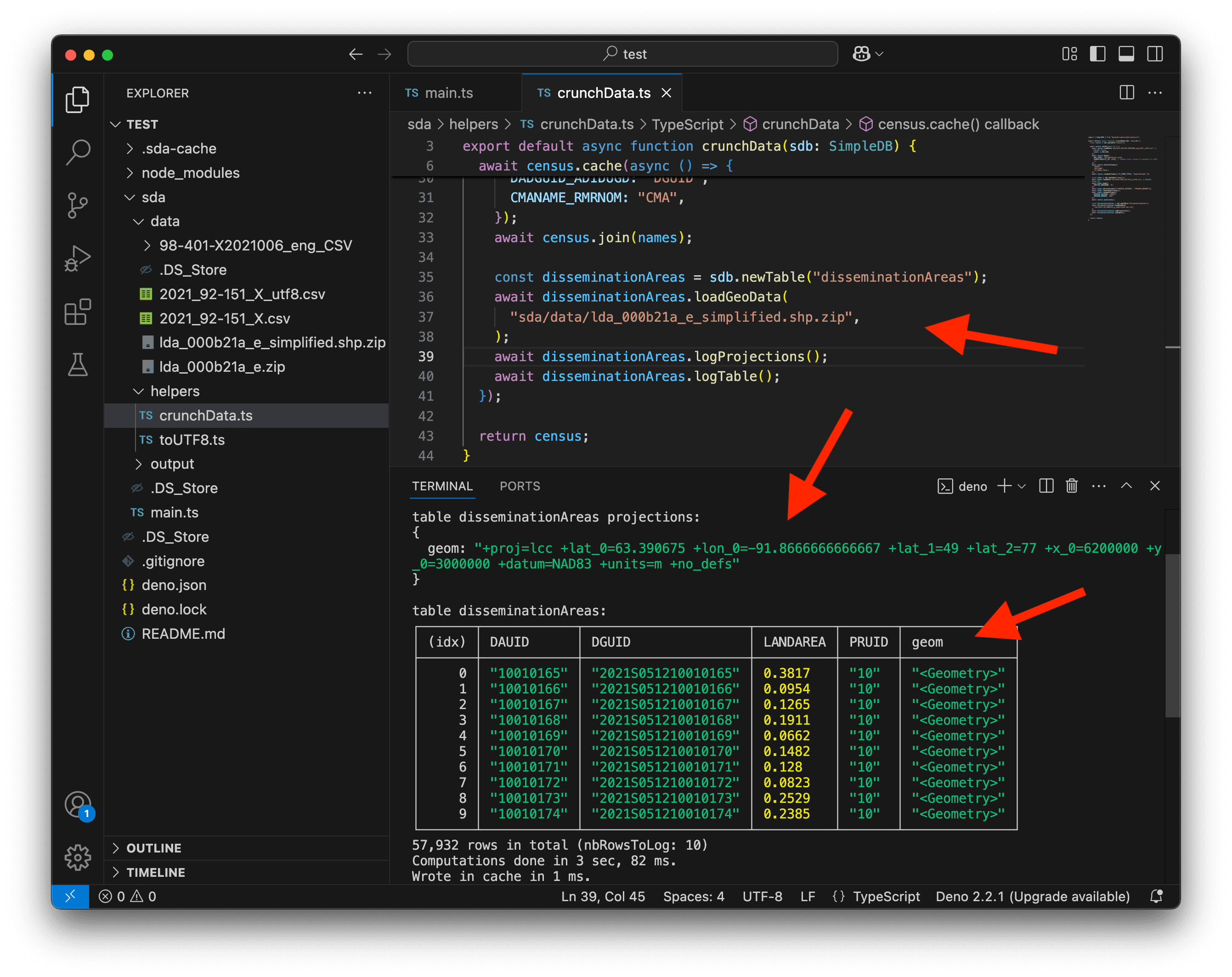Click the command center search box
The image size is (1232, 977).
(x=622, y=54)
